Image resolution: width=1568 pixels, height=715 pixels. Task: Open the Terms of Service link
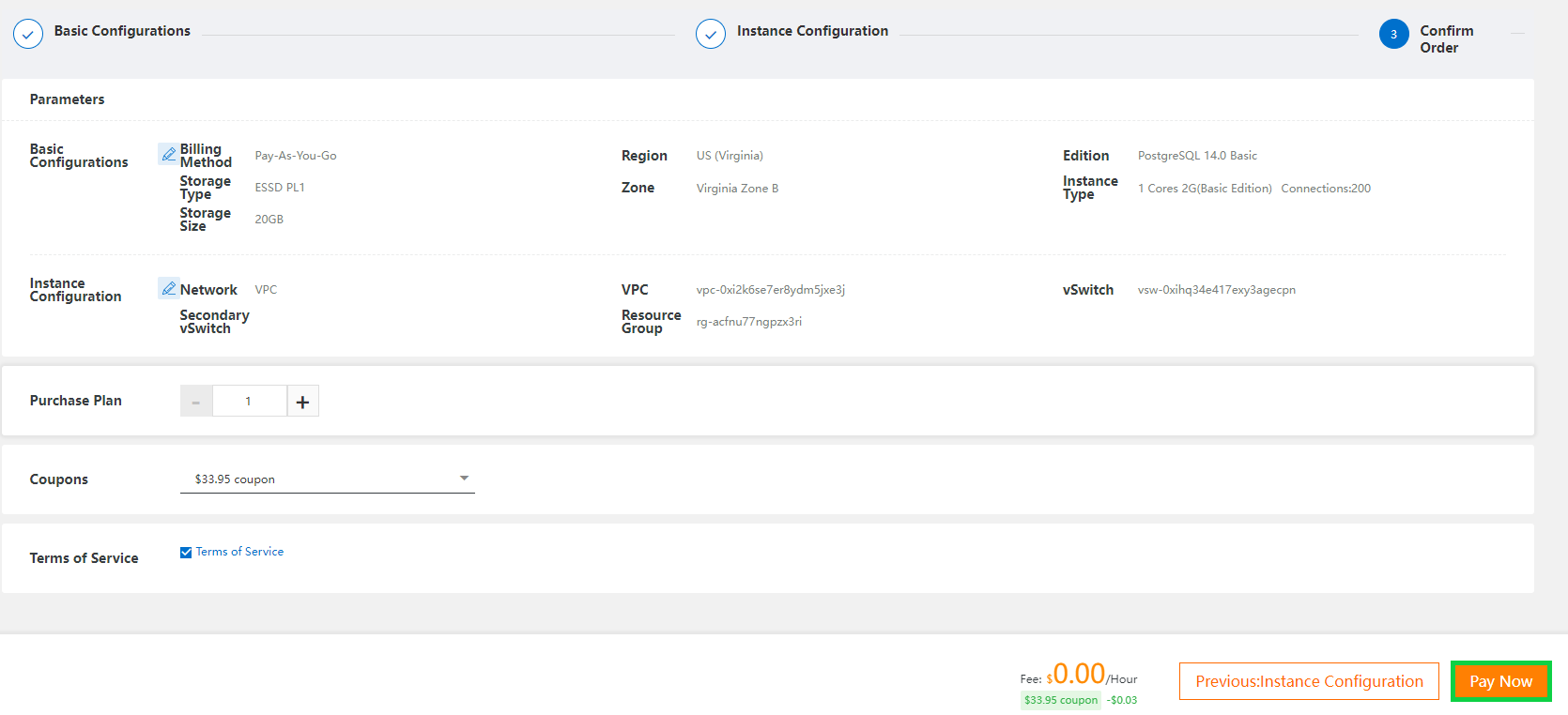click(x=239, y=552)
